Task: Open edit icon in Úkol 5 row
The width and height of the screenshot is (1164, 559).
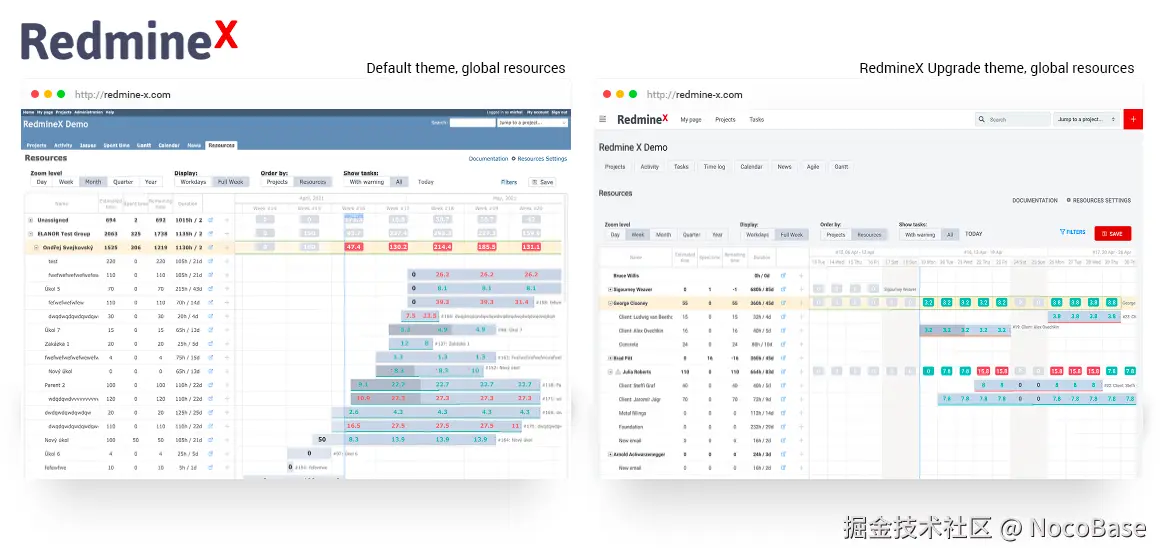Action: (x=210, y=288)
